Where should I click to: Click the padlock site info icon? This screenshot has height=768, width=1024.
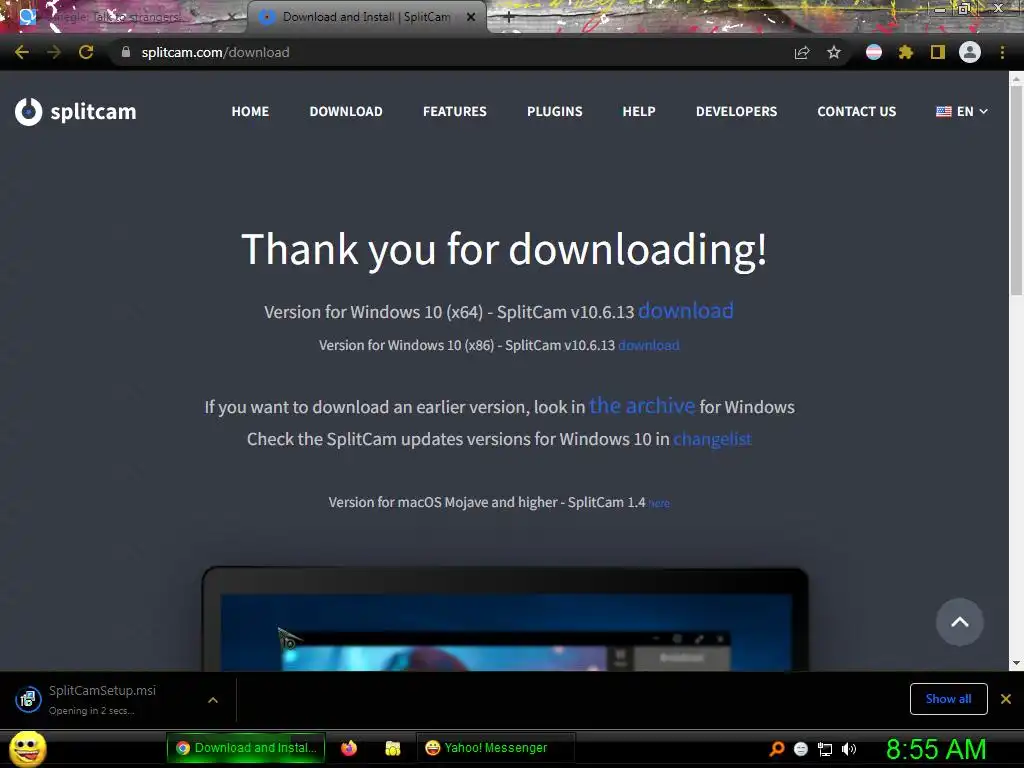pos(125,52)
